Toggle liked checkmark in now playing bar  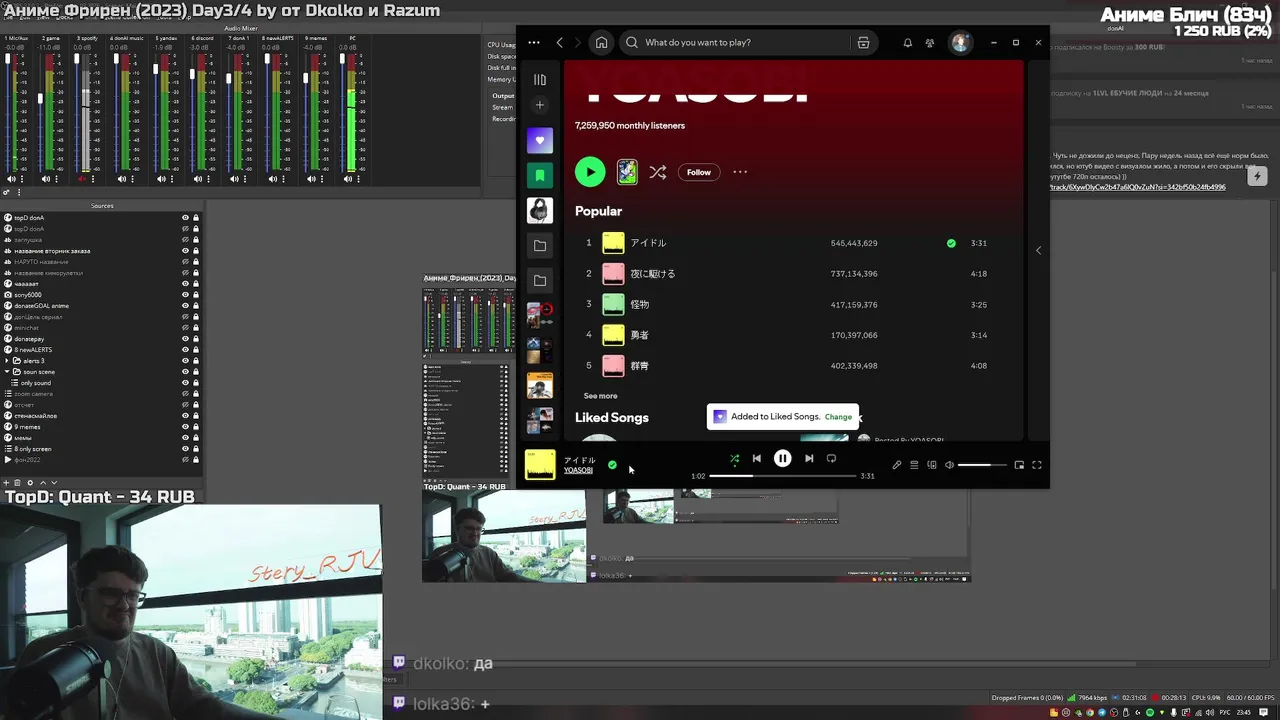pos(612,465)
